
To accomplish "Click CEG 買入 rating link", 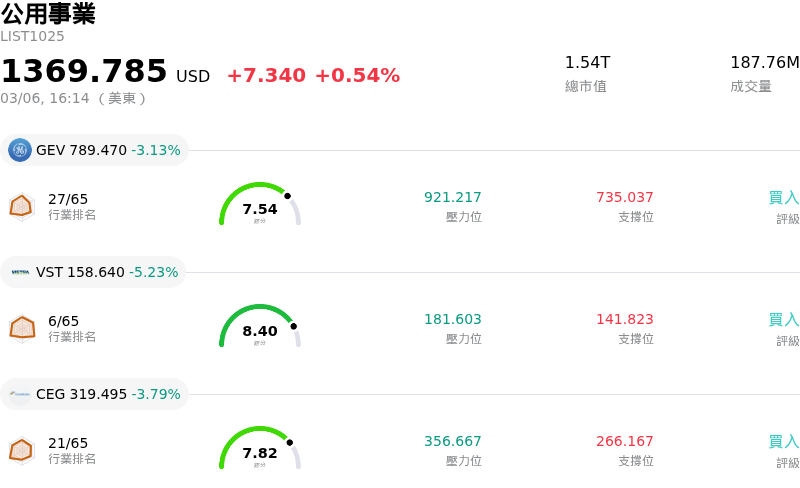I will 783,442.
